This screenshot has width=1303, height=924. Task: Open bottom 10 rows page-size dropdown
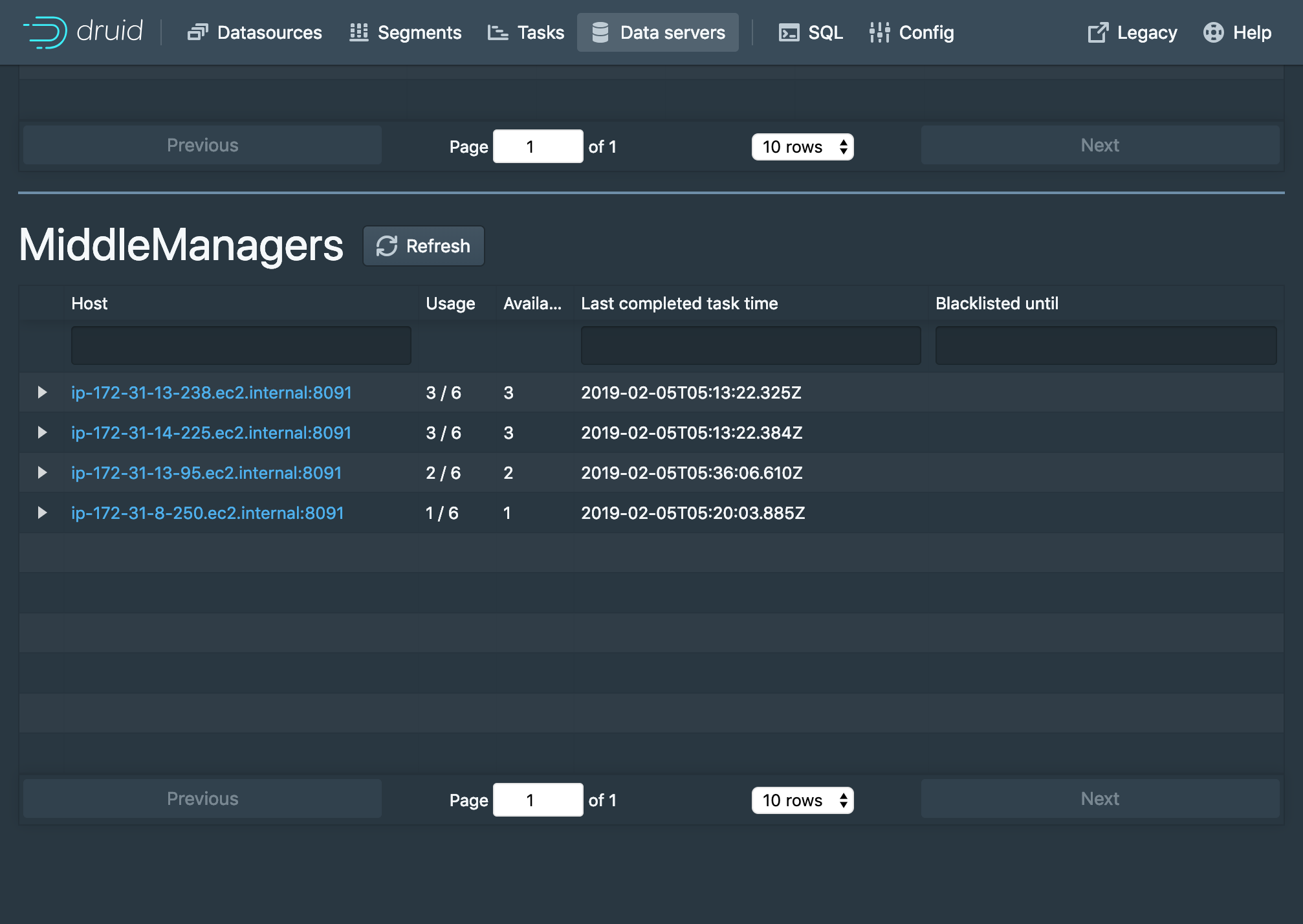tap(802, 800)
